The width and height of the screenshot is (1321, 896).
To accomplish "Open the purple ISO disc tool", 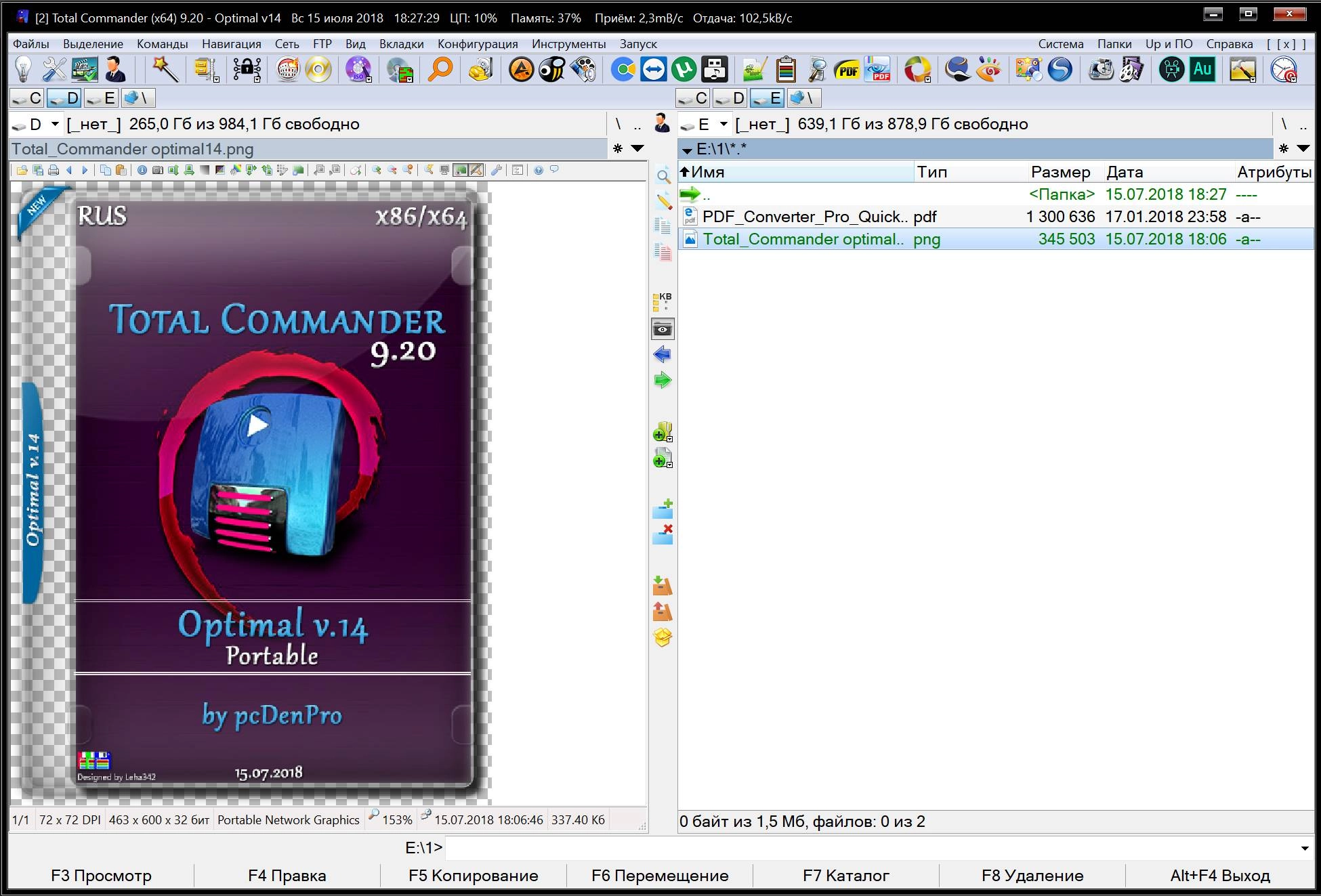I will click(x=358, y=69).
